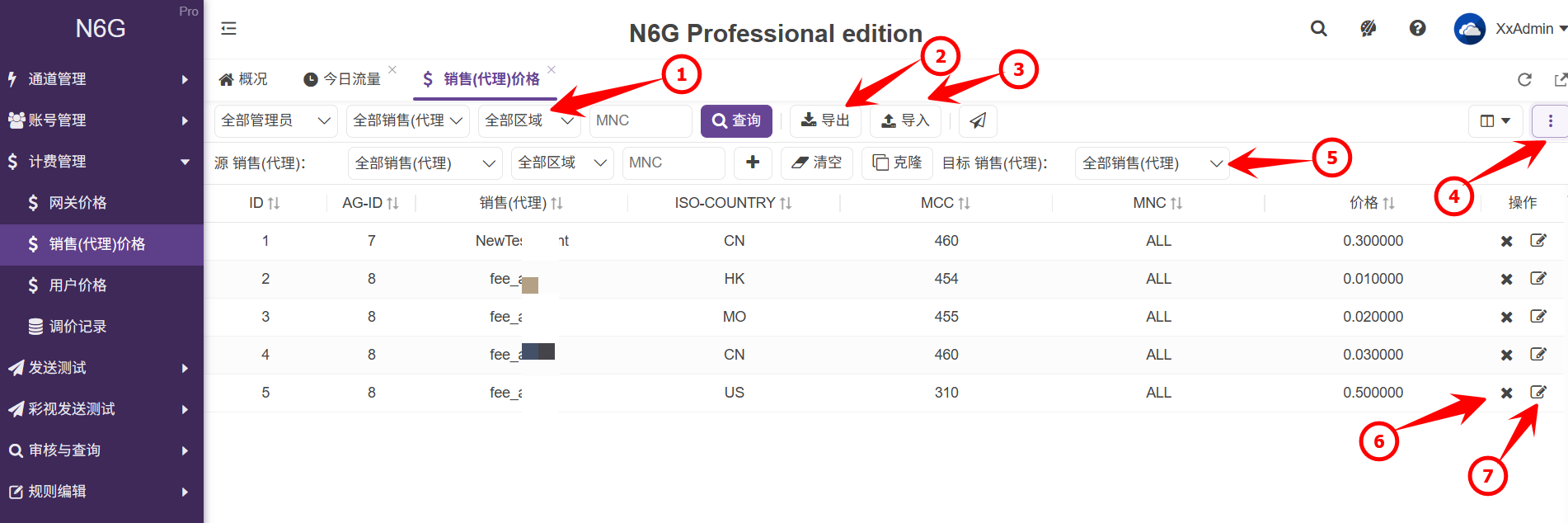
Task: Delete the row with price 0.030000
Action: [x=1506, y=355]
